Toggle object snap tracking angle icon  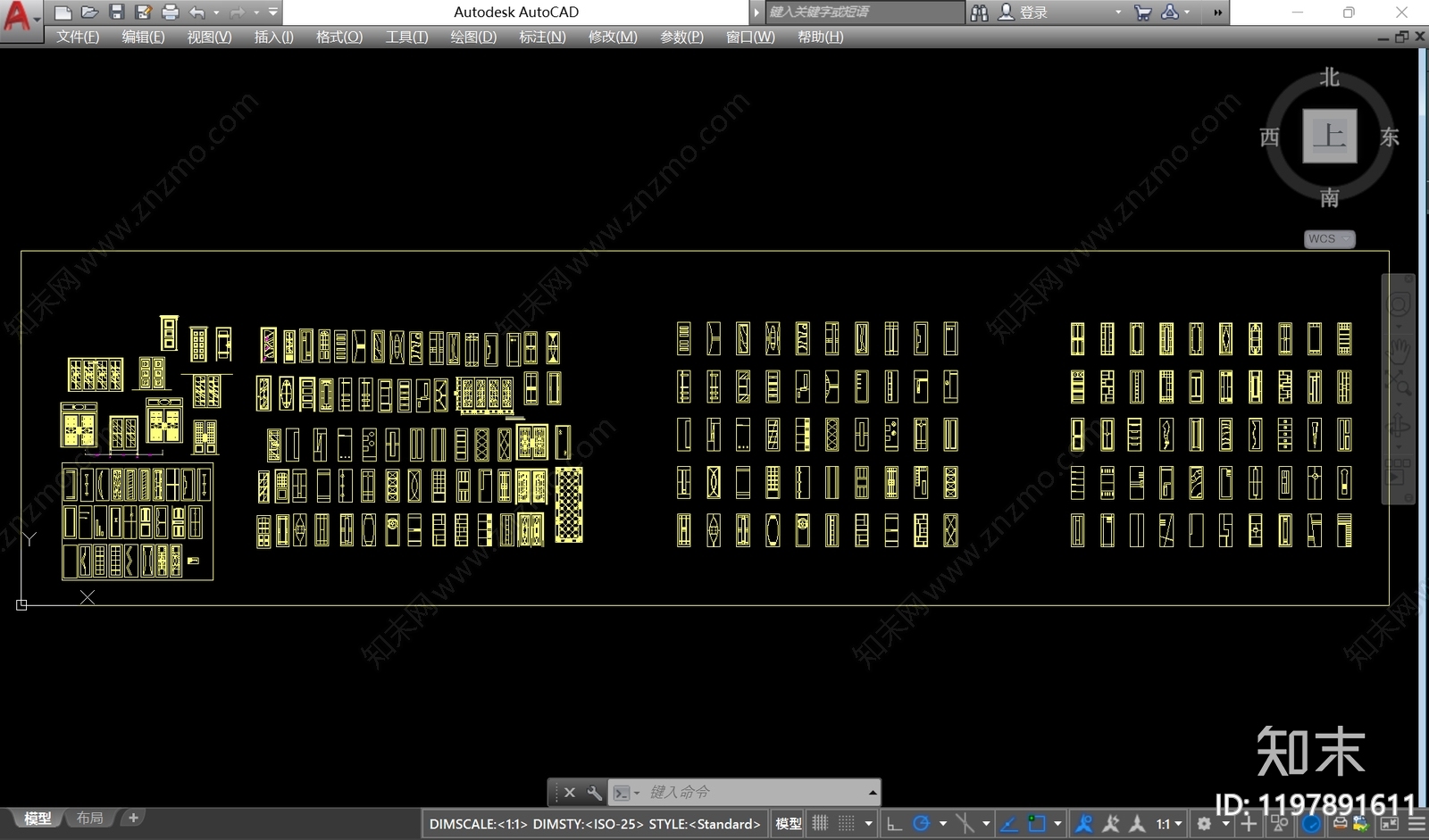pyautogui.click(x=1009, y=824)
